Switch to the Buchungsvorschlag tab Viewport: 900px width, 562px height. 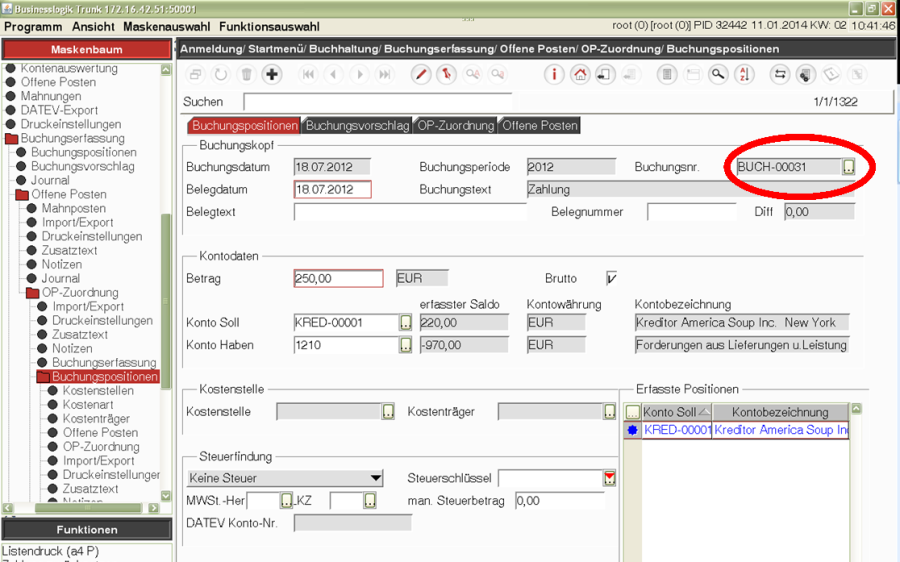pyautogui.click(x=357, y=126)
